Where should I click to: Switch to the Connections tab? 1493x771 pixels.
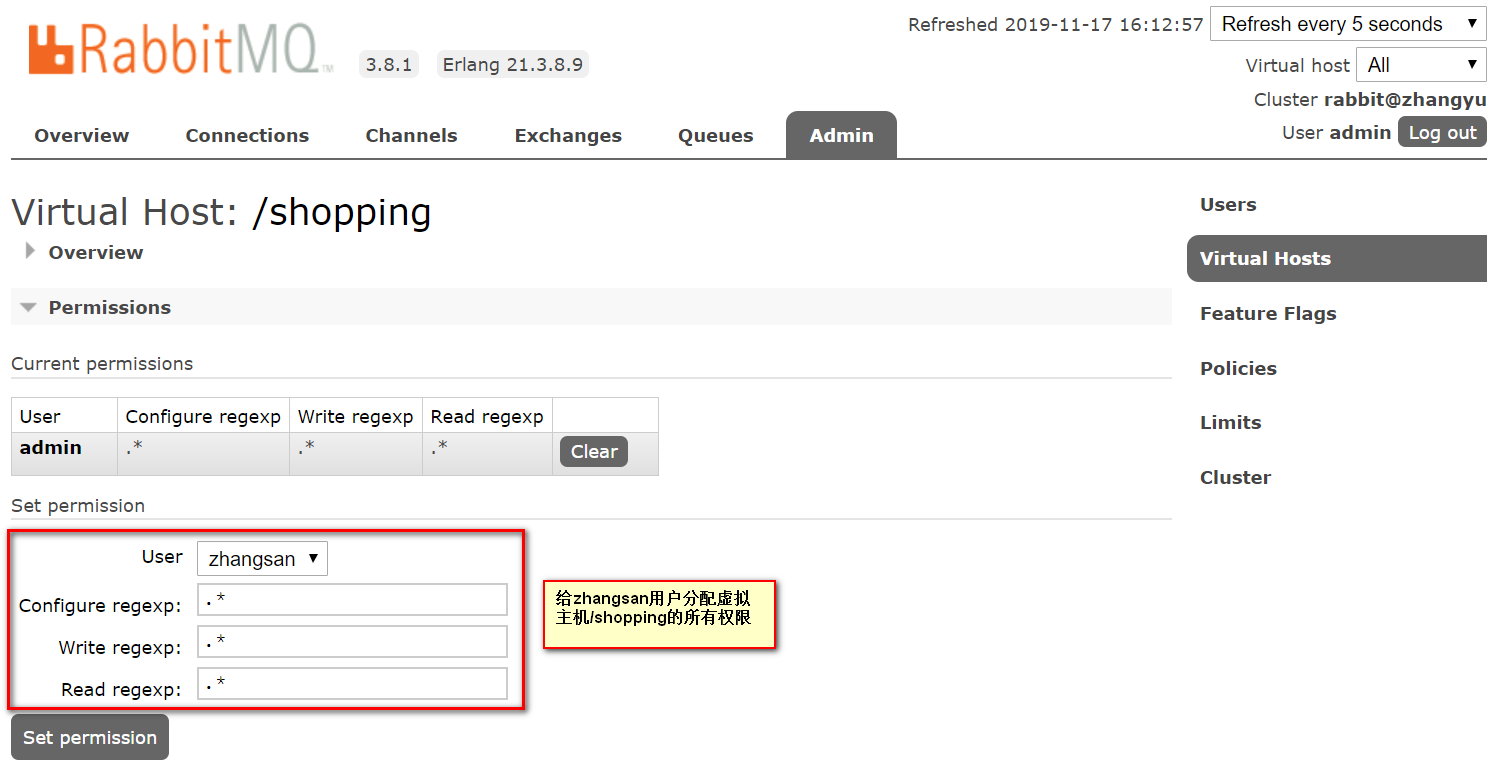click(246, 135)
